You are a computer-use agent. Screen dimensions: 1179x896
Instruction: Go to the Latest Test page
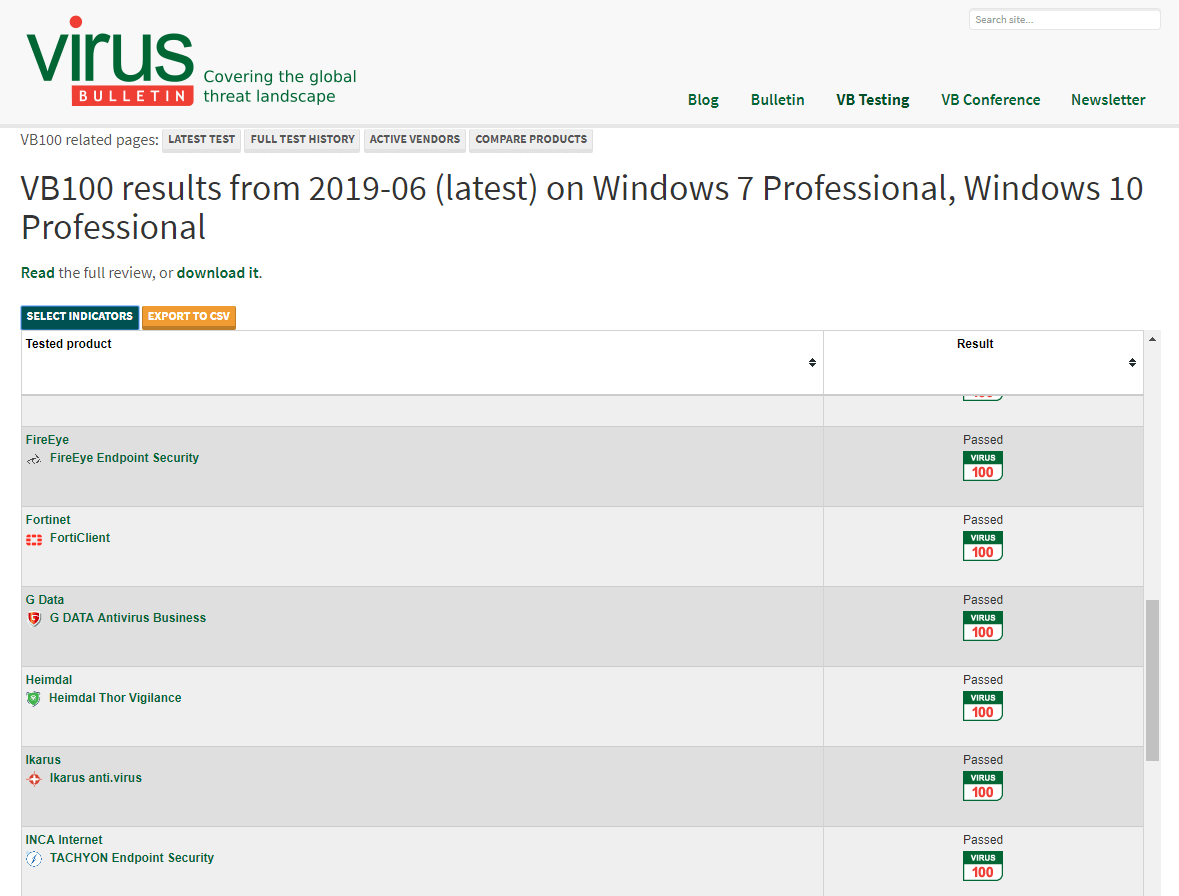click(202, 140)
